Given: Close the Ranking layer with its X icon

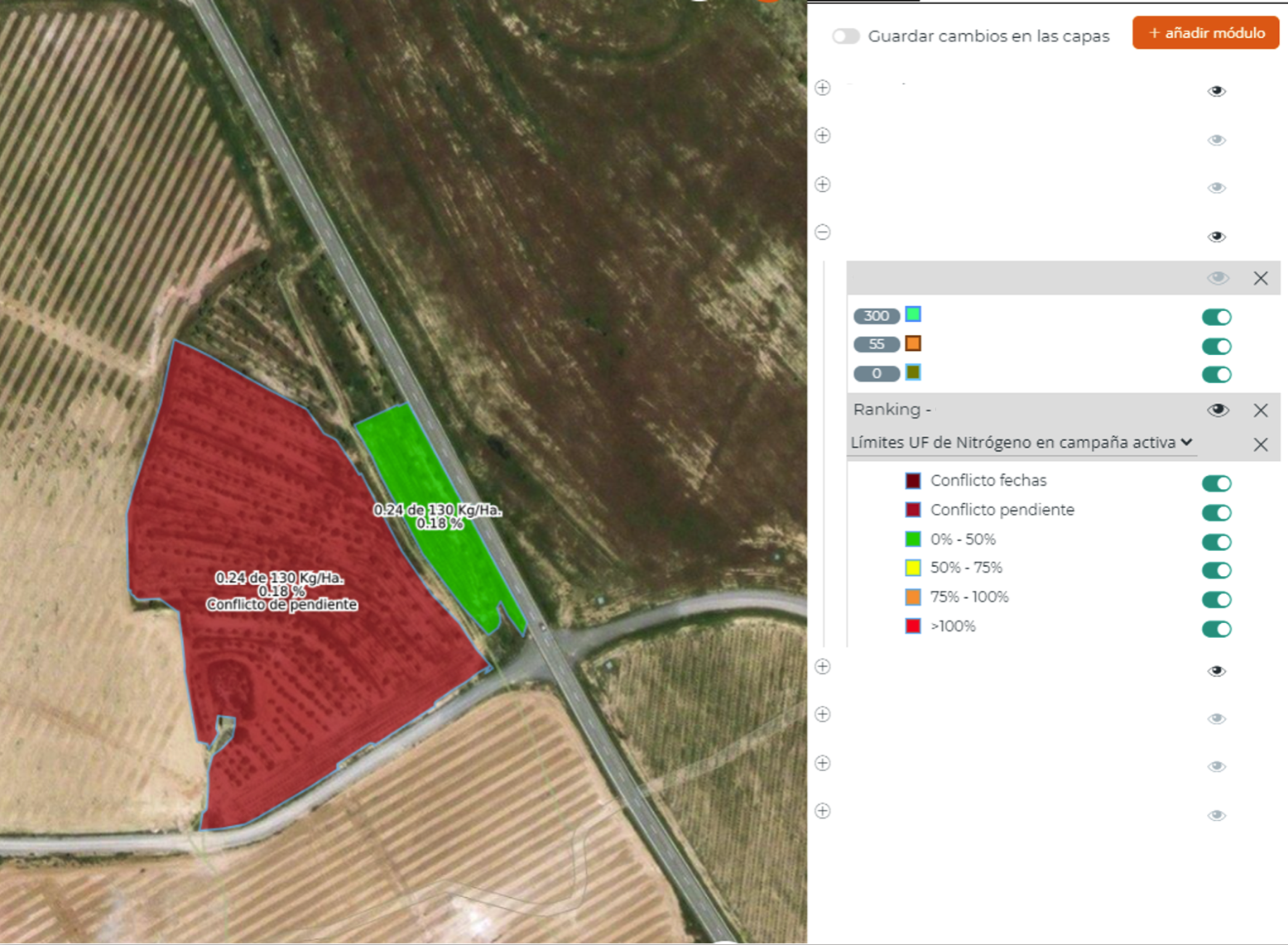Looking at the screenshot, I should coord(1260,410).
